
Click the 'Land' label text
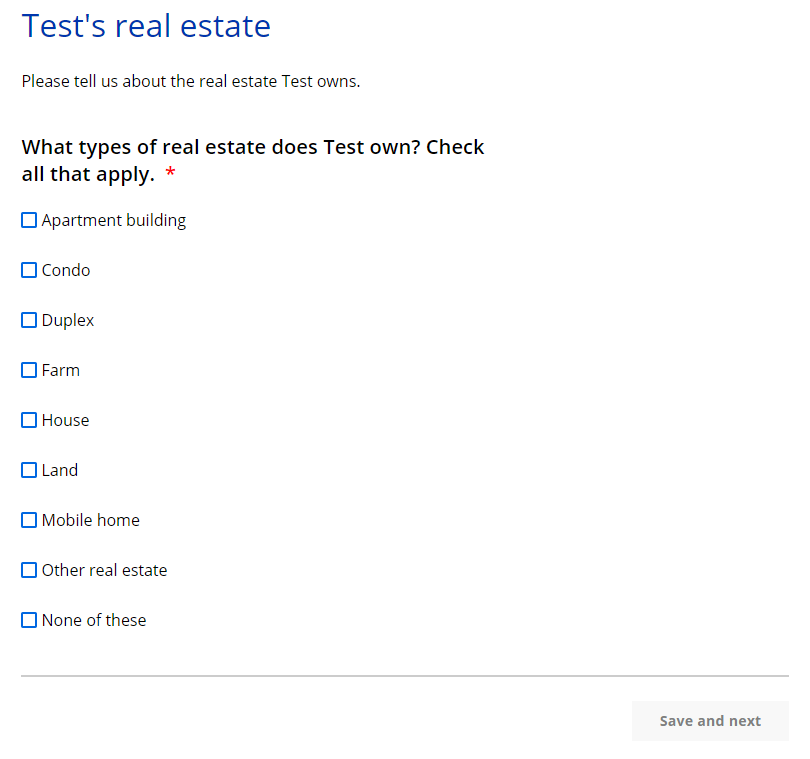(60, 470)
